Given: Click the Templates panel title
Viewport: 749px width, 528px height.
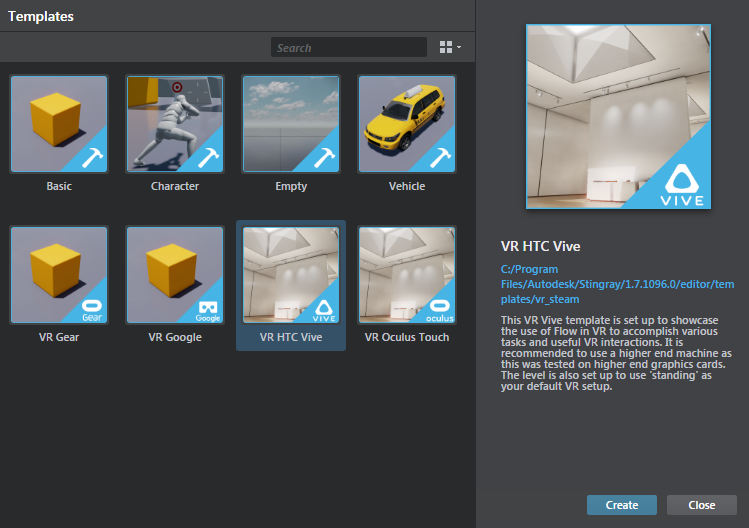Looking at the screenshot, I should click(41, 16).
